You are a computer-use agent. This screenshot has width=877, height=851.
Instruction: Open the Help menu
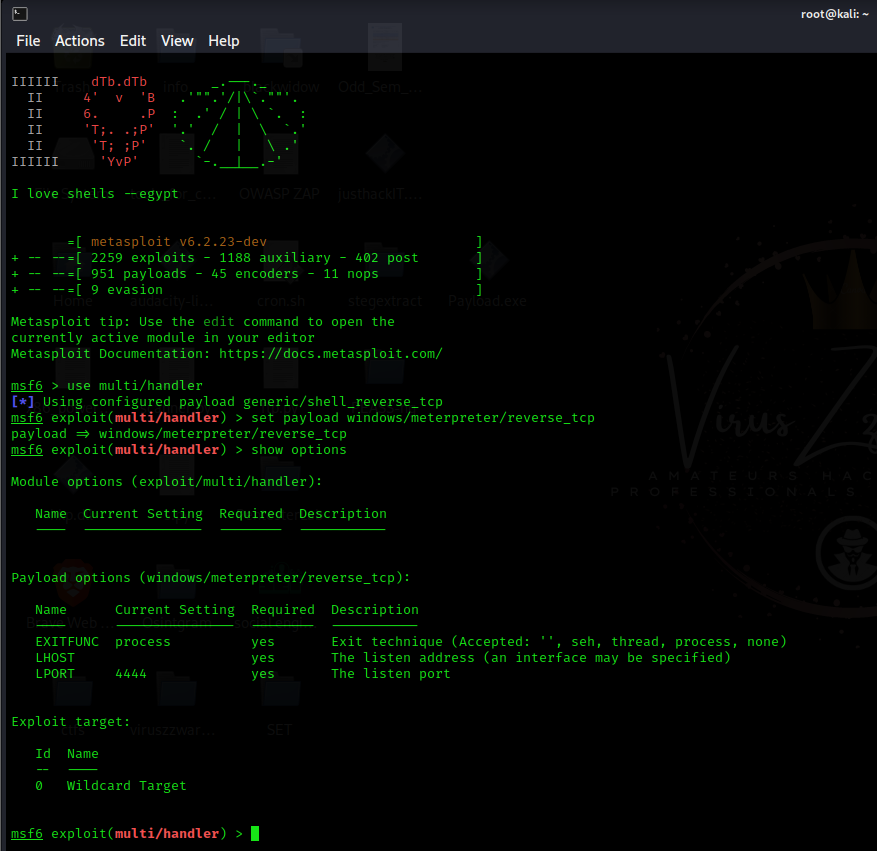tap(224, 41)
